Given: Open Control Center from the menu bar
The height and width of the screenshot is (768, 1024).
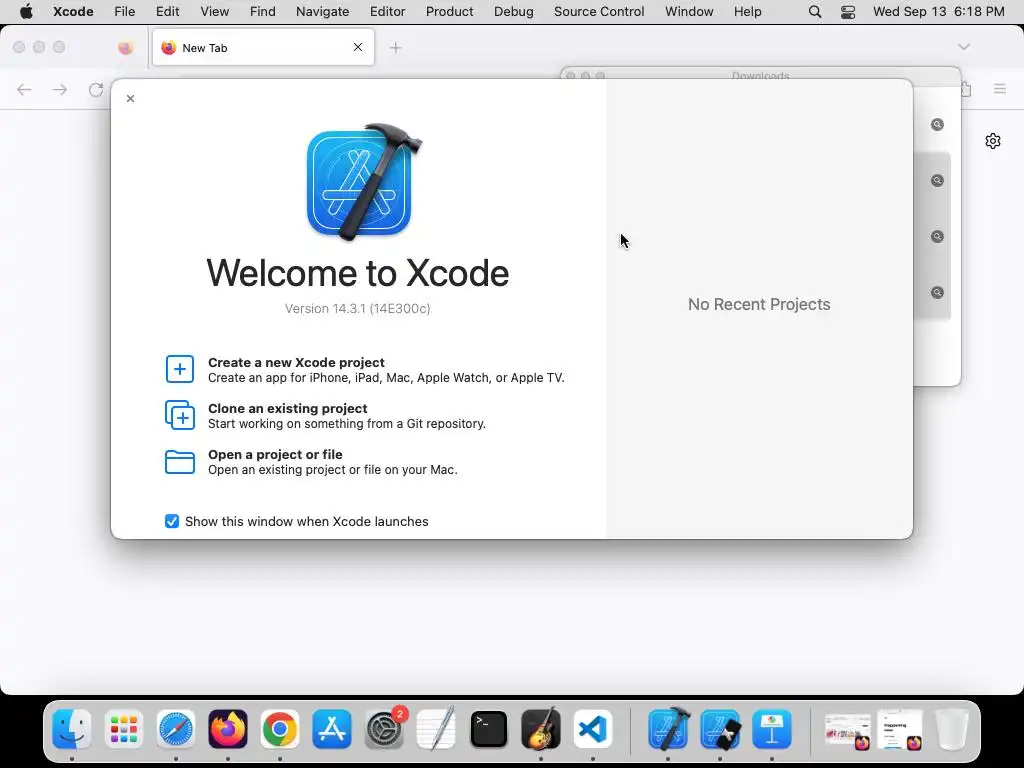Looking at the screenshot, I should (x=848, y=12).
